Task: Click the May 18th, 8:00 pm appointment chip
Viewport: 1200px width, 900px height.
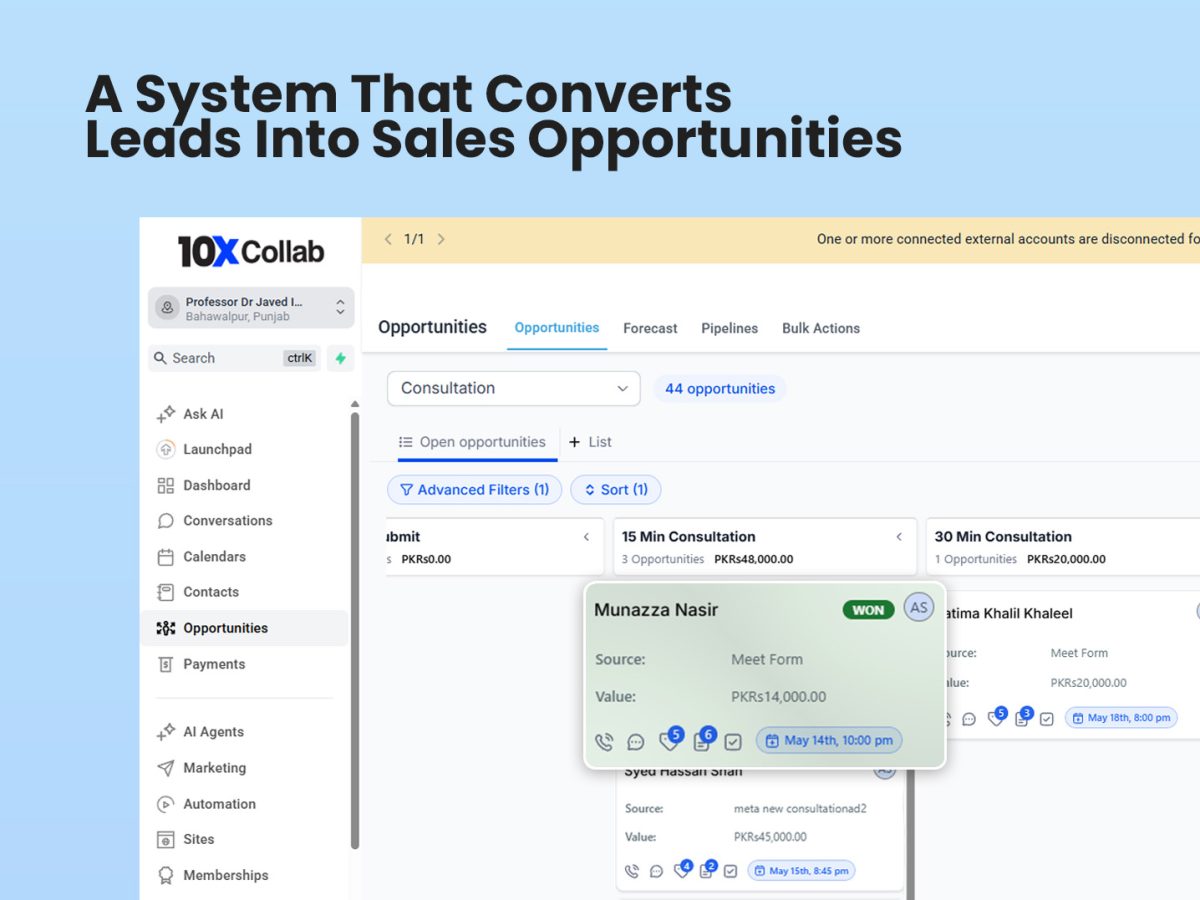Action: point(1121,718)
